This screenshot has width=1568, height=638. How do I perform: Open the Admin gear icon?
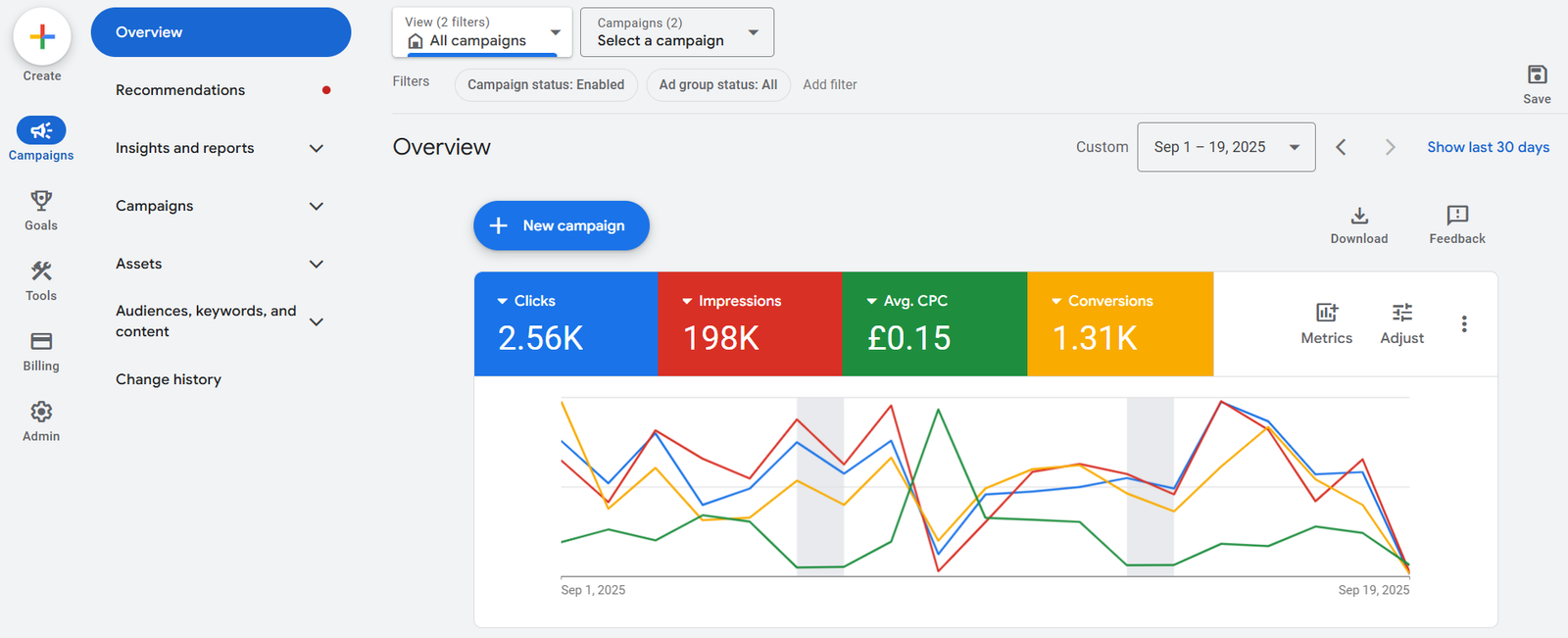pos(41,412)
